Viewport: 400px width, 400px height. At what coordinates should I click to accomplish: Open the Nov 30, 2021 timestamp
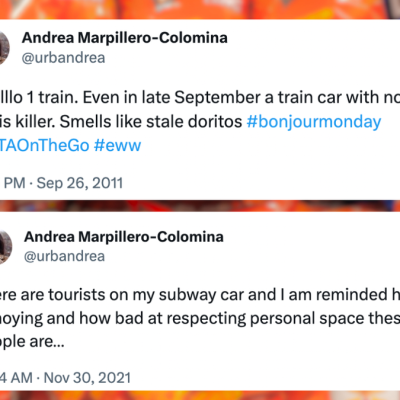tap(87, 378)
